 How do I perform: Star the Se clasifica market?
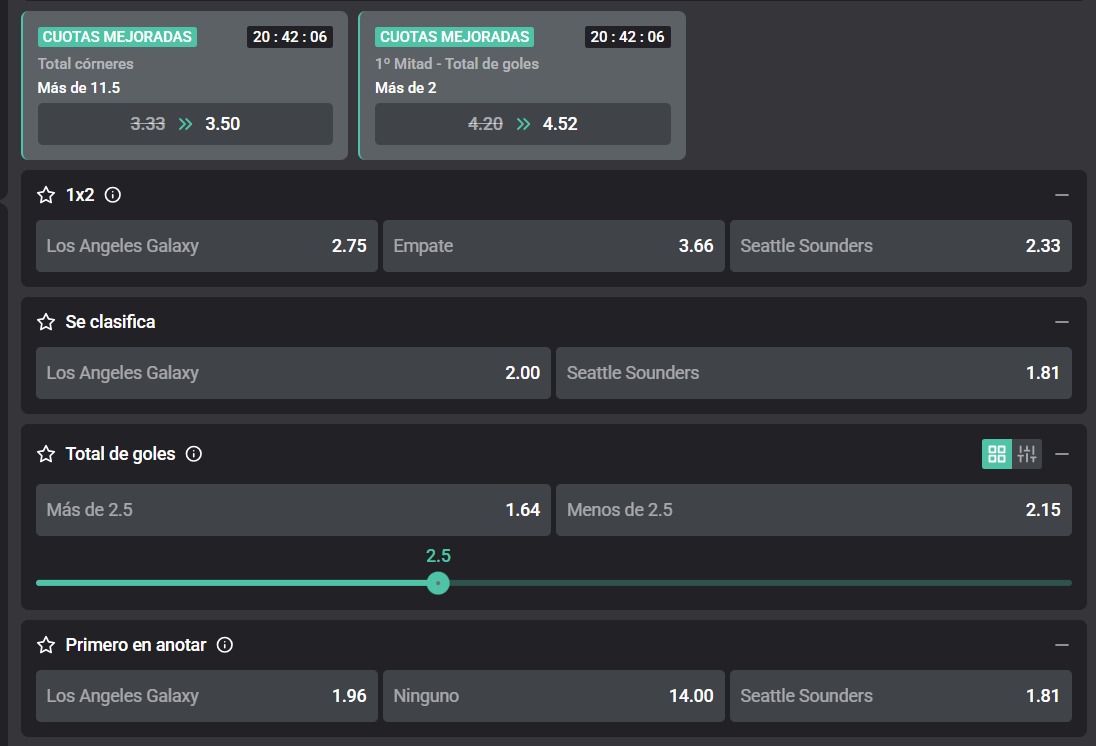46,322
